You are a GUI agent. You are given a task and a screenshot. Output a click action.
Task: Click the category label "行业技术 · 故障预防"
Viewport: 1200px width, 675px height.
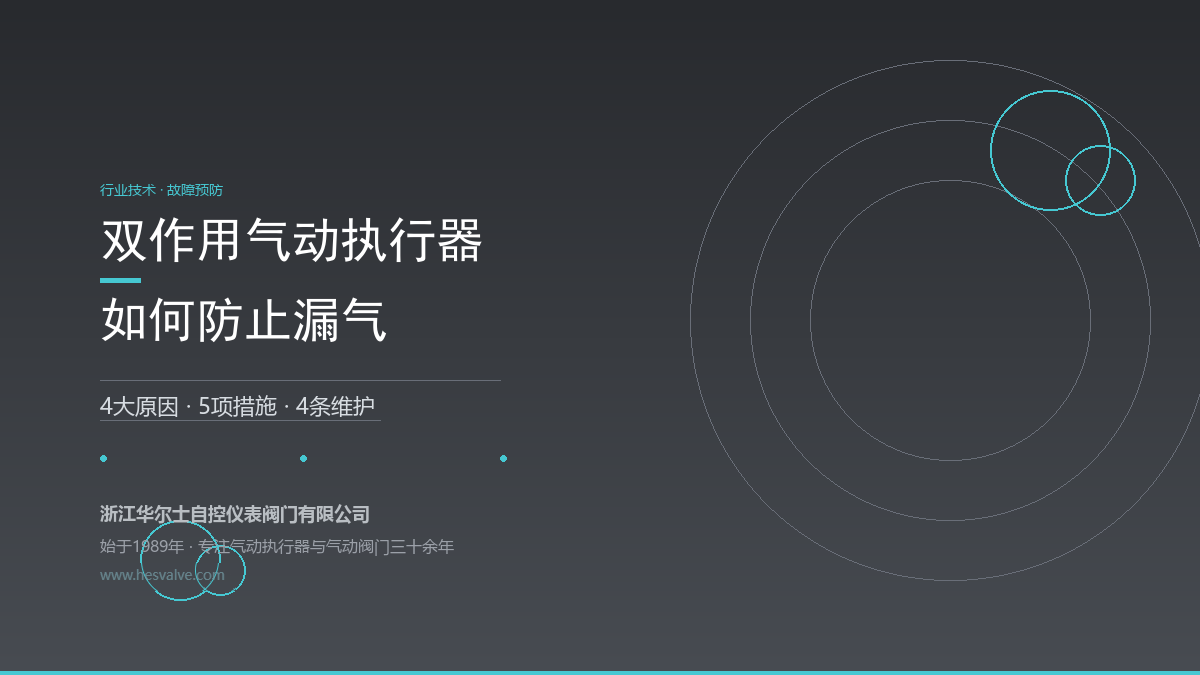click(x=161, y=189)
